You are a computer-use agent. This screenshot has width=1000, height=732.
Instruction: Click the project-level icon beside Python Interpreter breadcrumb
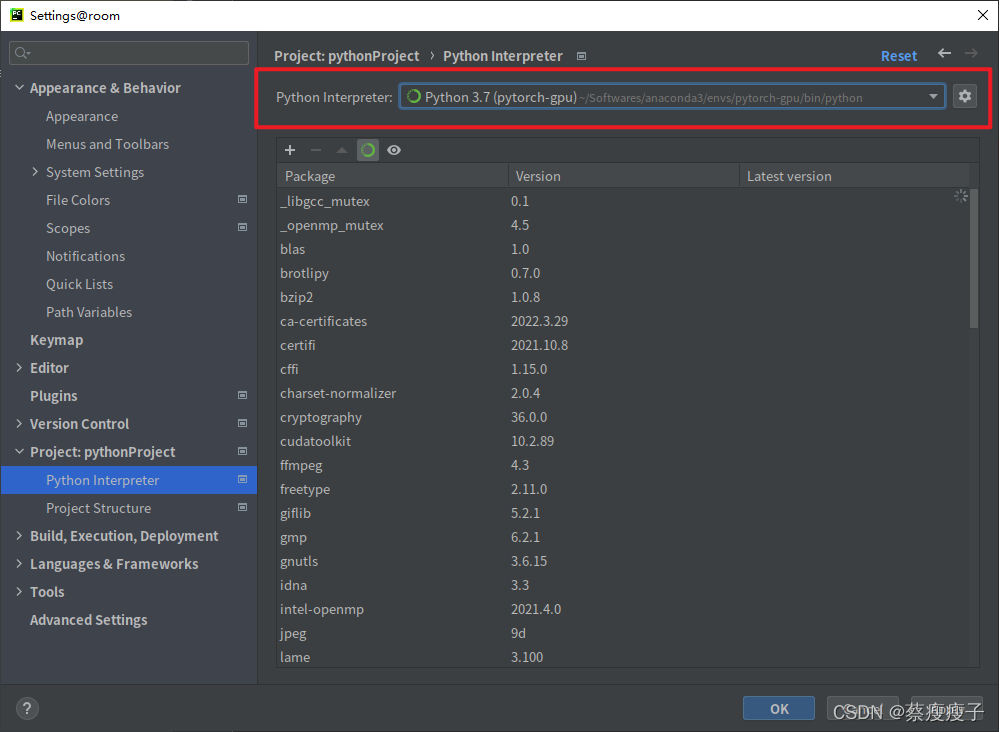point(581,56)
